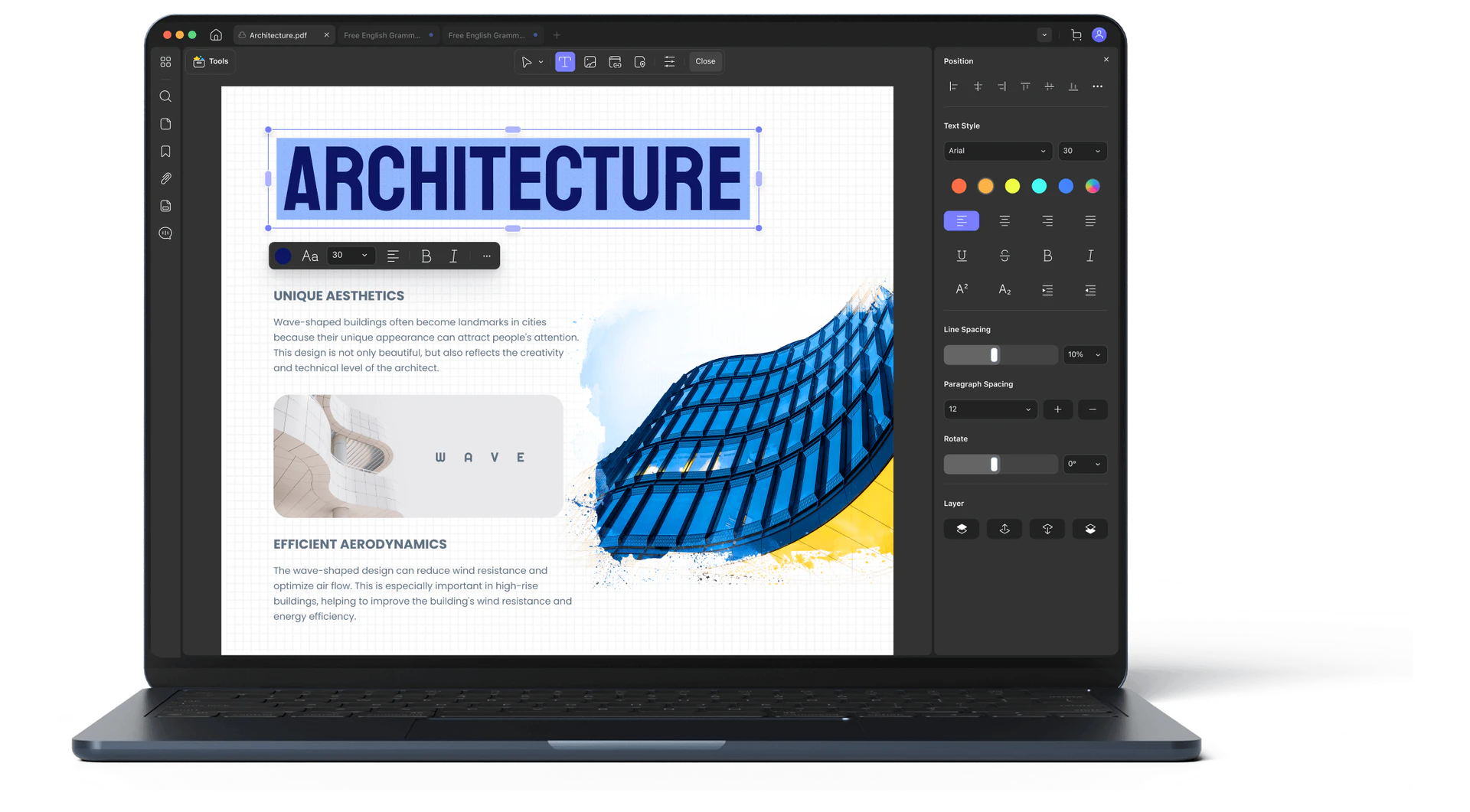The height and width of the screenshot is (812, 1470).
Task: Click the thumbnails grid icon
Action: [x=165, y=62]
